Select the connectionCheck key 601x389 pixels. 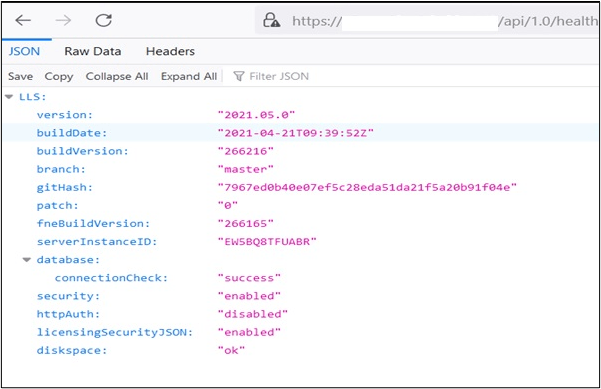pos(111,278)
